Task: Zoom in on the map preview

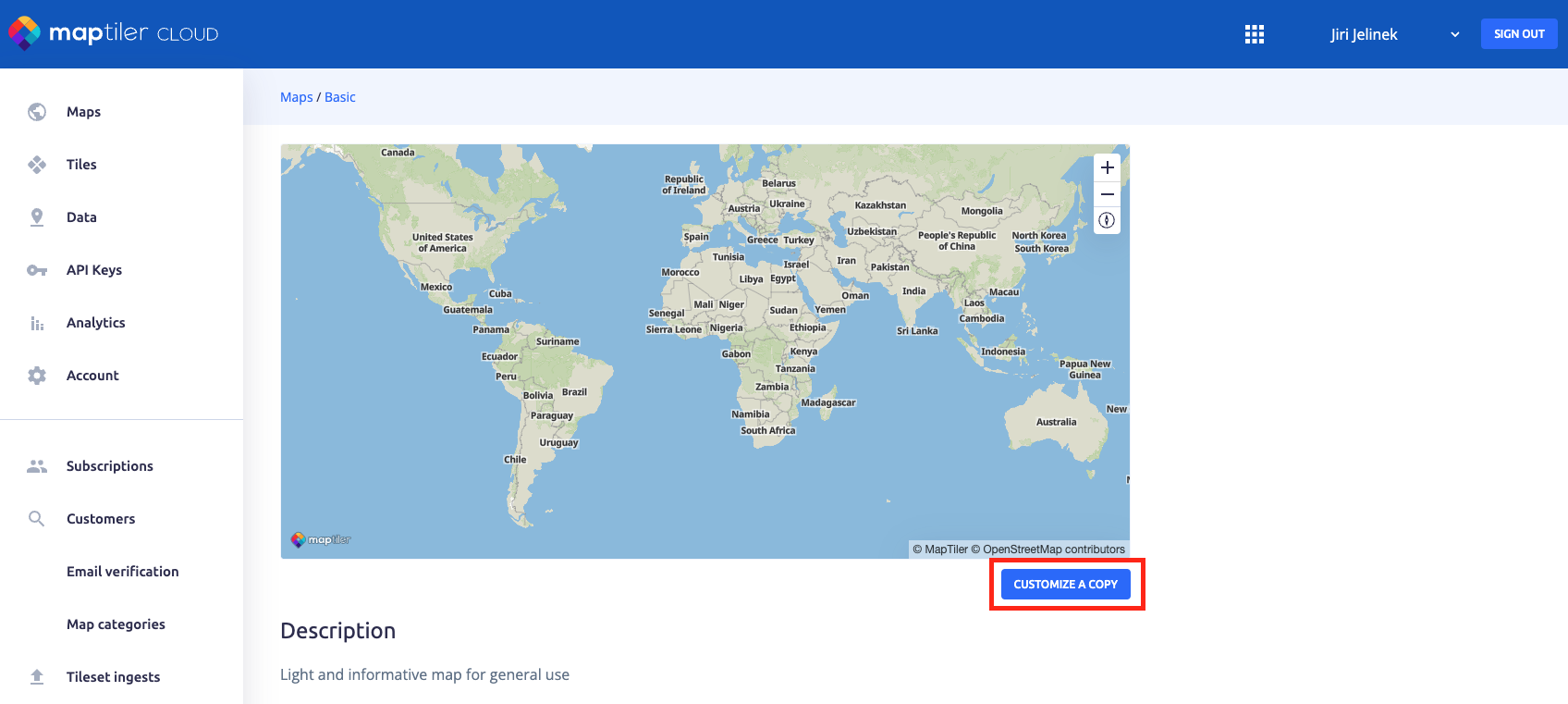Action: (x=1107, y=167)
